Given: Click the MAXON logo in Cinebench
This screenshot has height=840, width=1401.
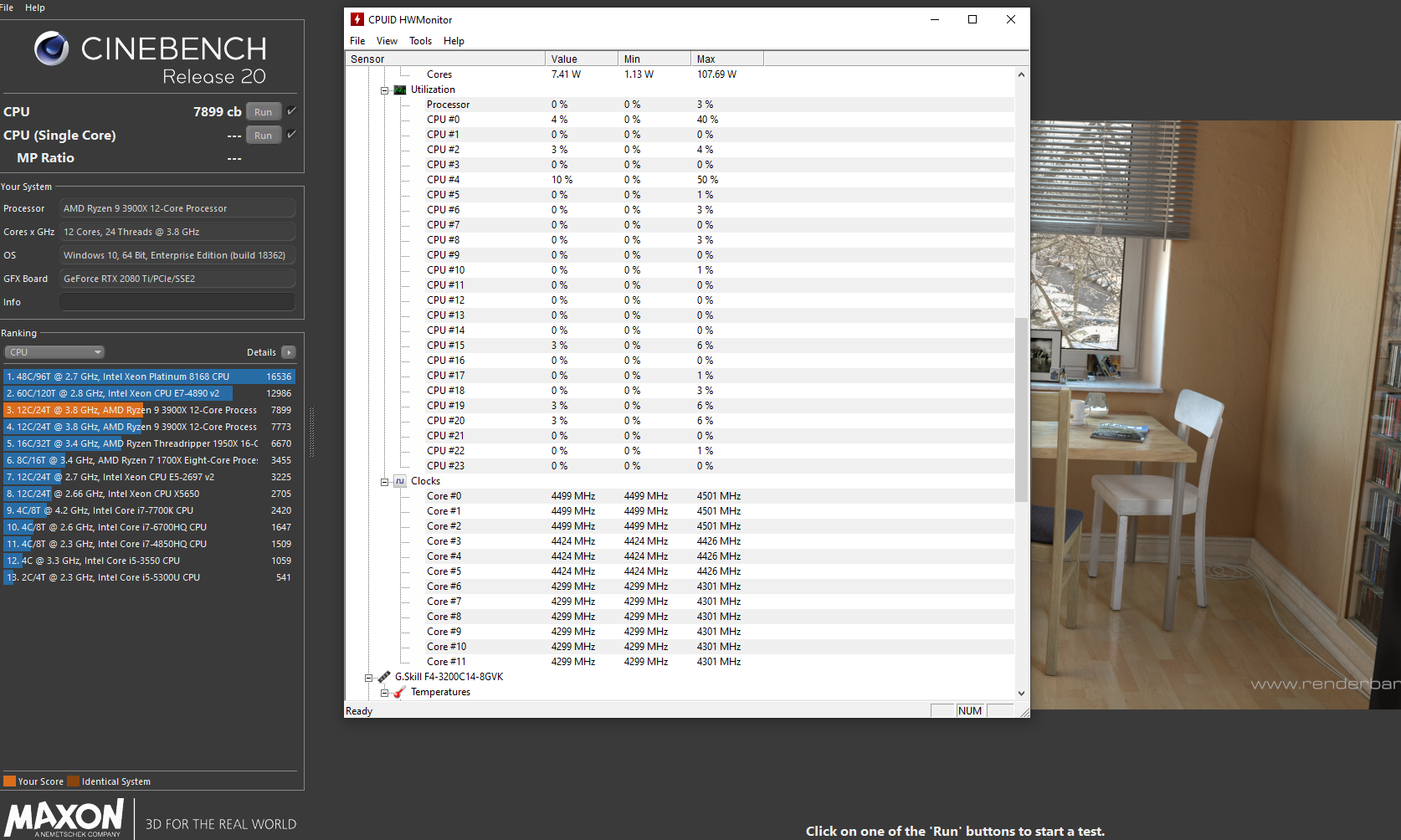Looking at the screenshot, I should point(65,817).
